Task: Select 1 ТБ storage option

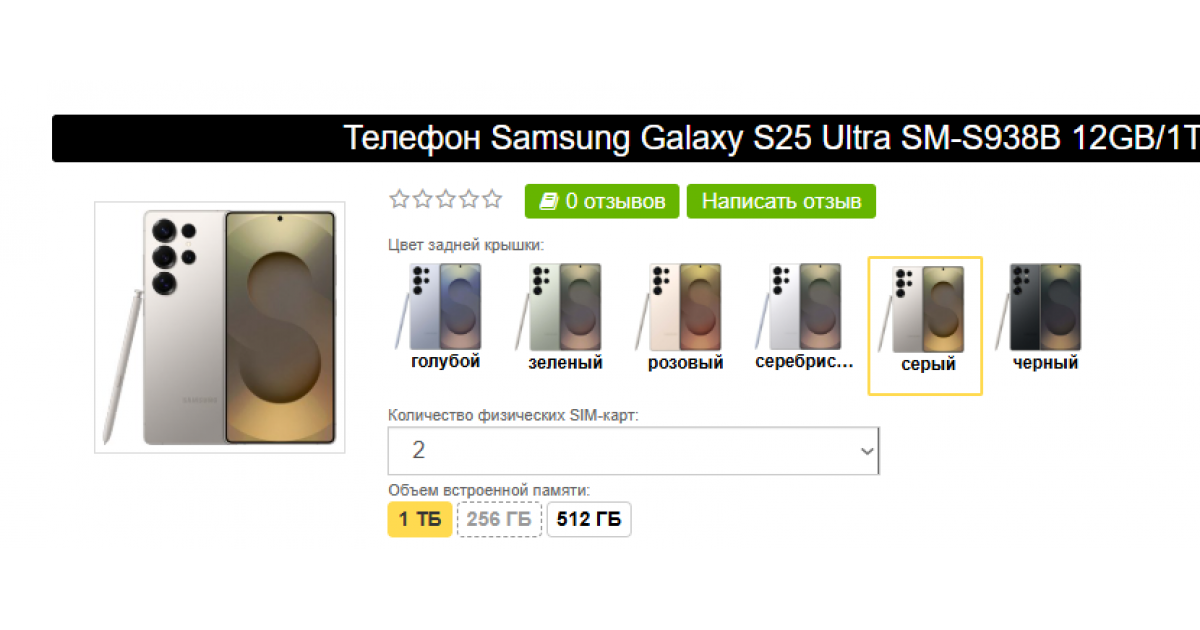Action: coord(420,519)
